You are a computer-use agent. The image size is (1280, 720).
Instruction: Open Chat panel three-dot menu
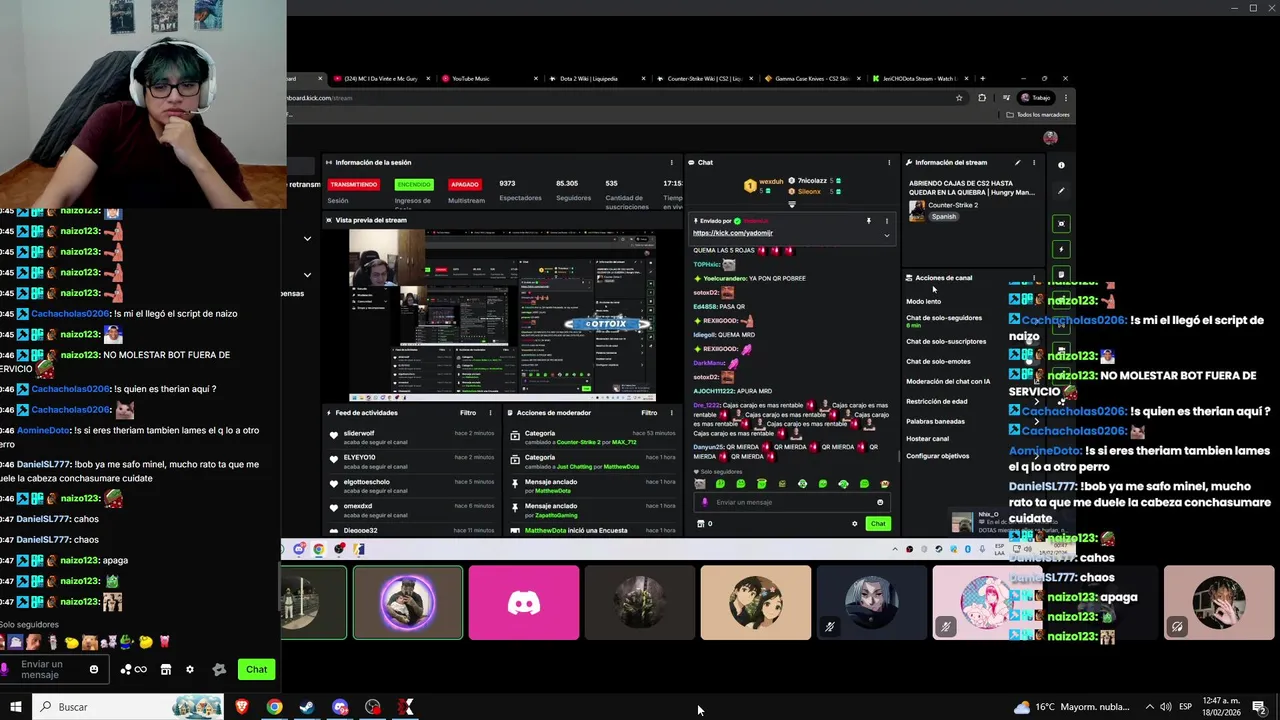click(889, 162)
